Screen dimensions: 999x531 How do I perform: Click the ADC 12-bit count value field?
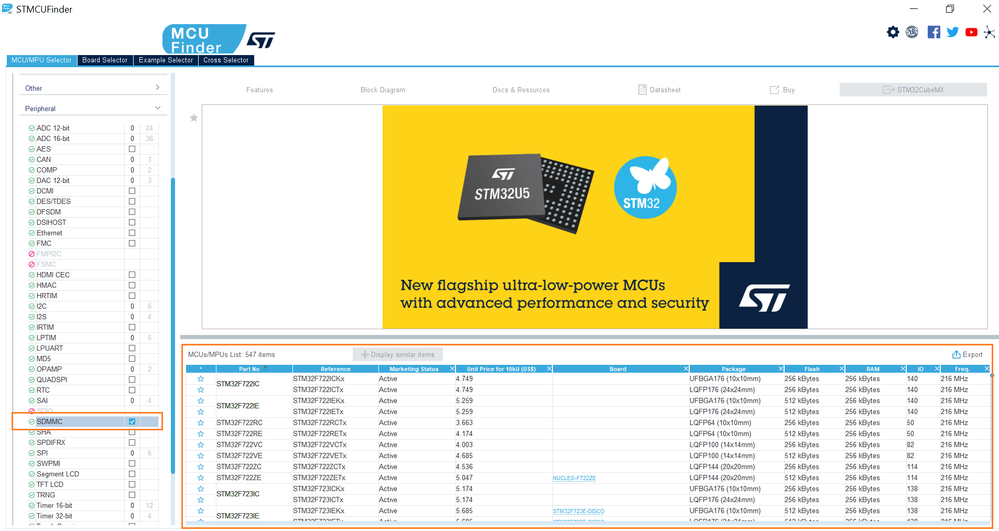click(132, 128)
